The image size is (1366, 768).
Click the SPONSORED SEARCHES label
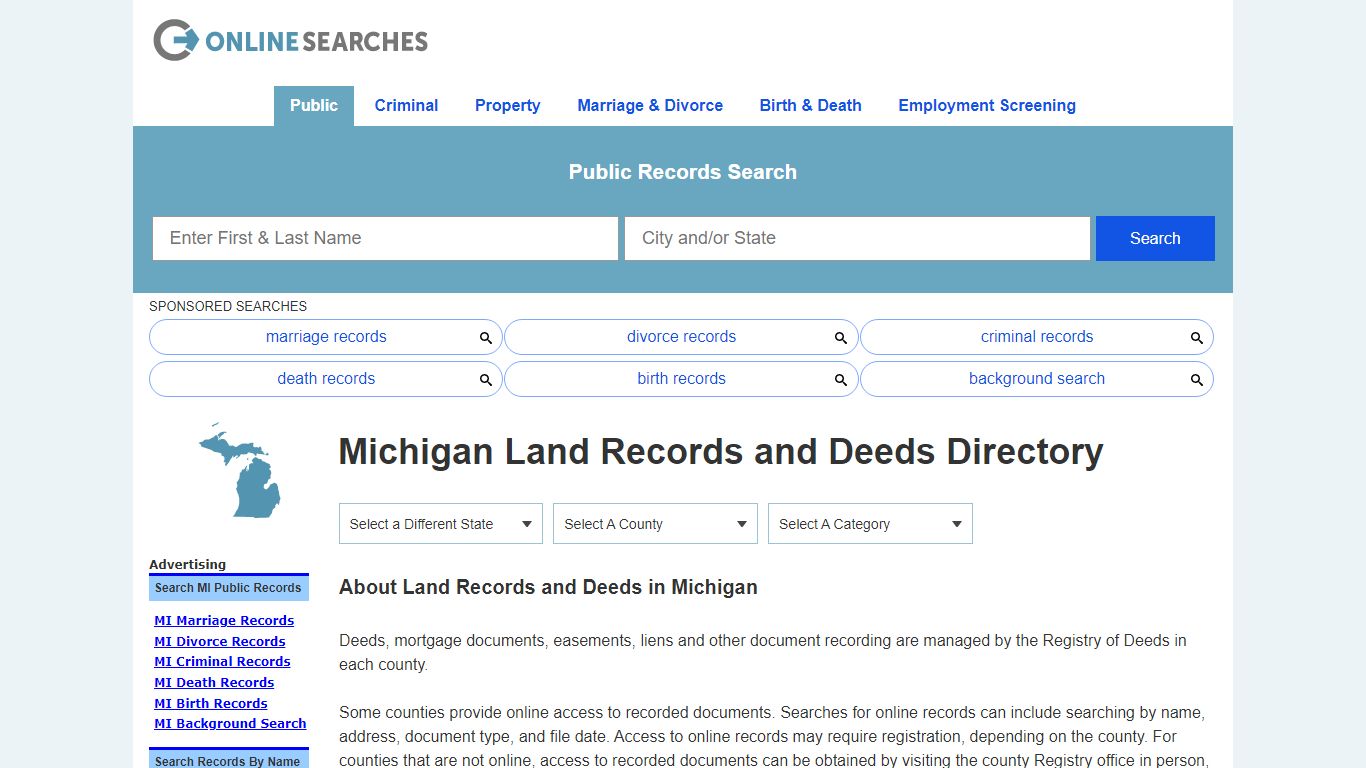228,306
